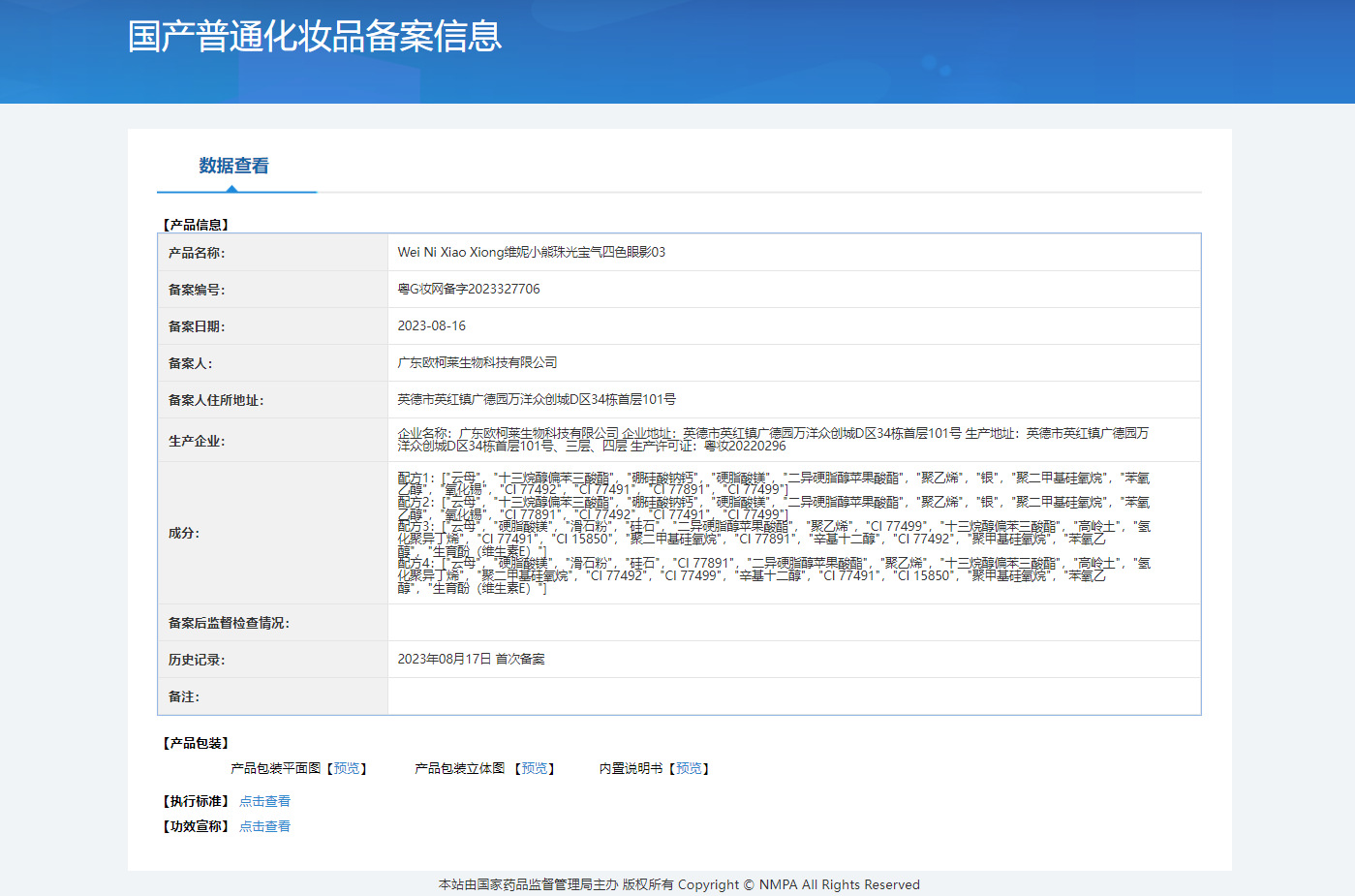Click the 备注 row label
1355x896 pixels.
coord(184,696)
